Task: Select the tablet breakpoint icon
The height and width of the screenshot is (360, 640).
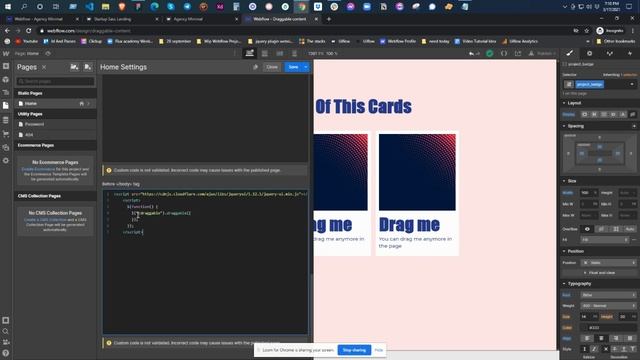Action: 264,53
